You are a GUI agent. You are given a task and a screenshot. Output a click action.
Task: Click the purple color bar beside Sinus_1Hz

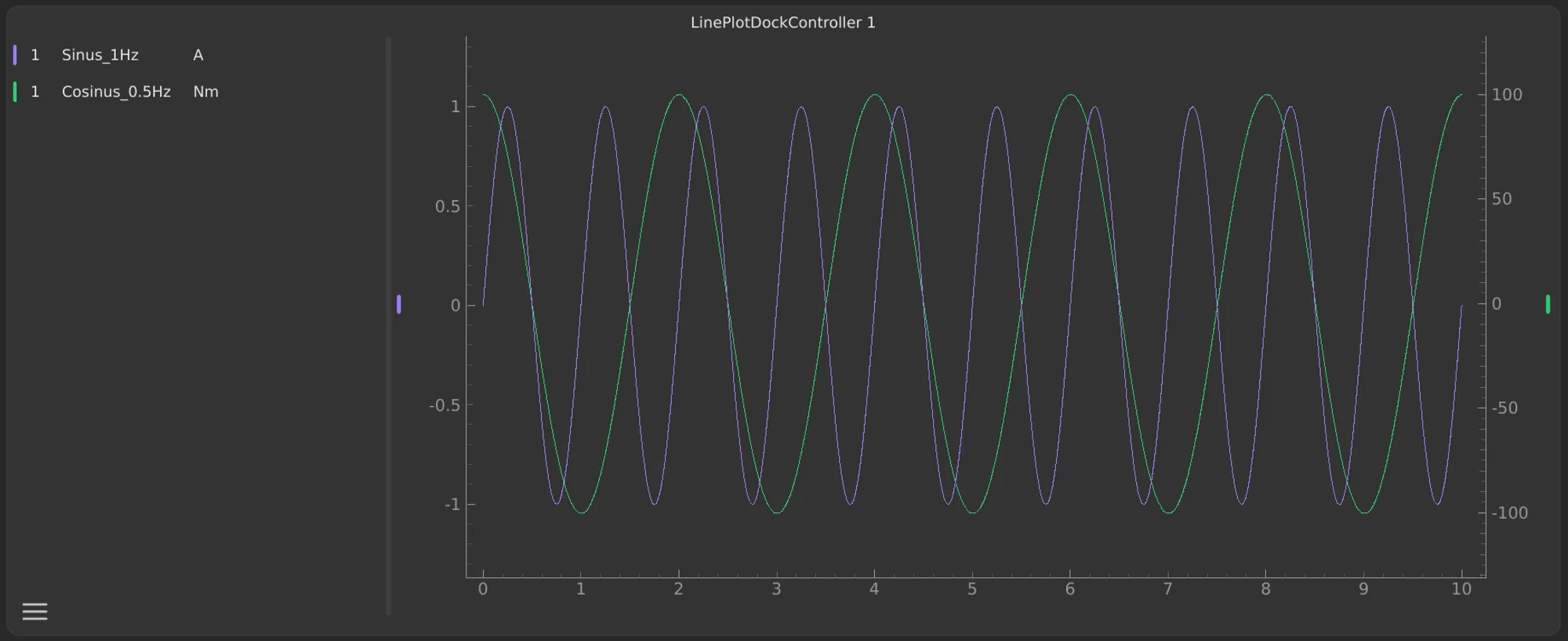coord(15,55)
